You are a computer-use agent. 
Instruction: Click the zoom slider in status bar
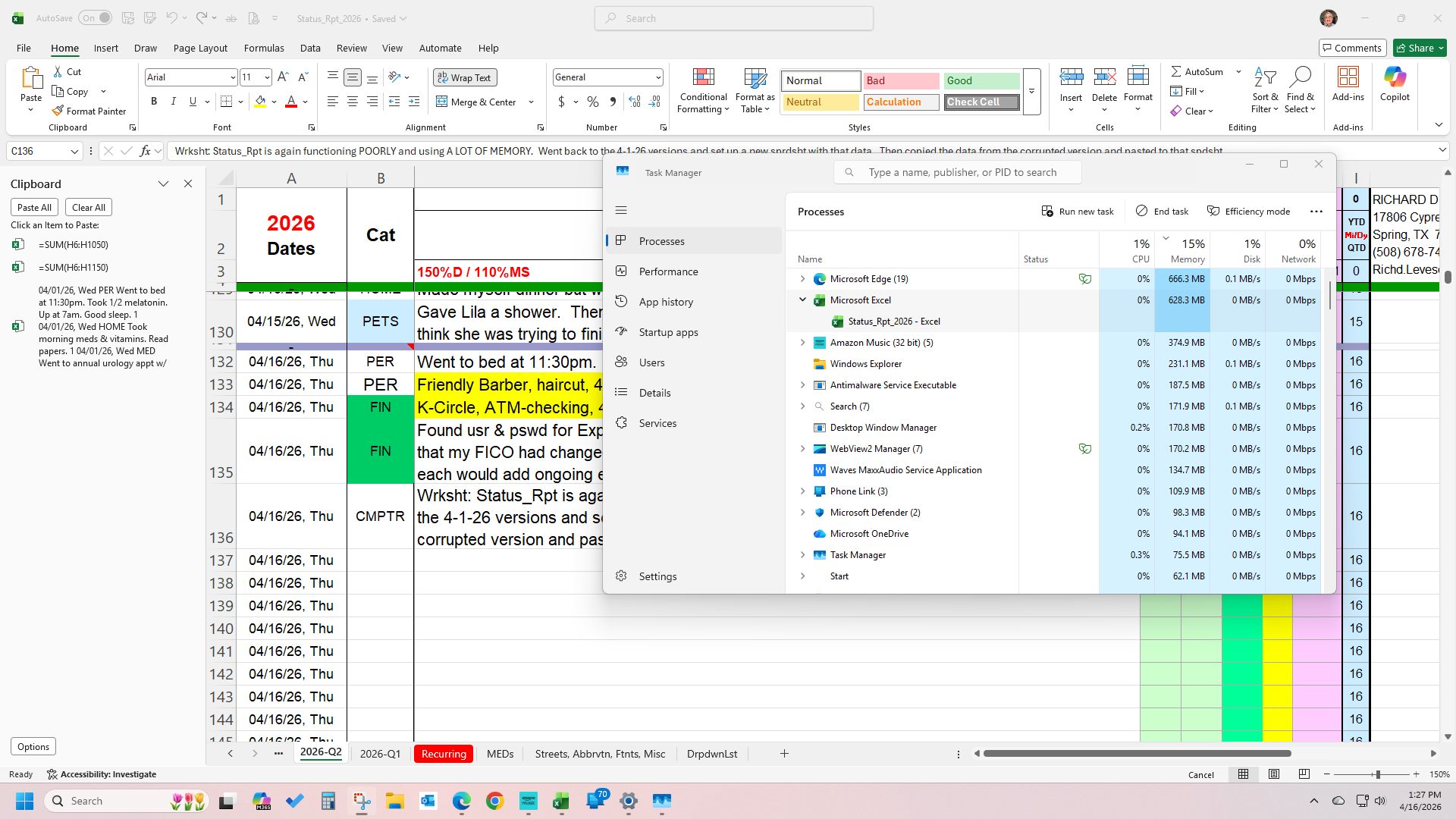tap(1377, 774)
